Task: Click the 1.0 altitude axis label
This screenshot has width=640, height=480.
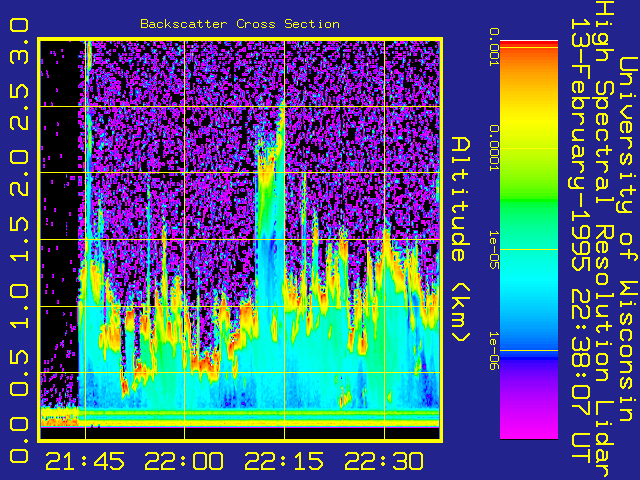Action: [19, 306]
